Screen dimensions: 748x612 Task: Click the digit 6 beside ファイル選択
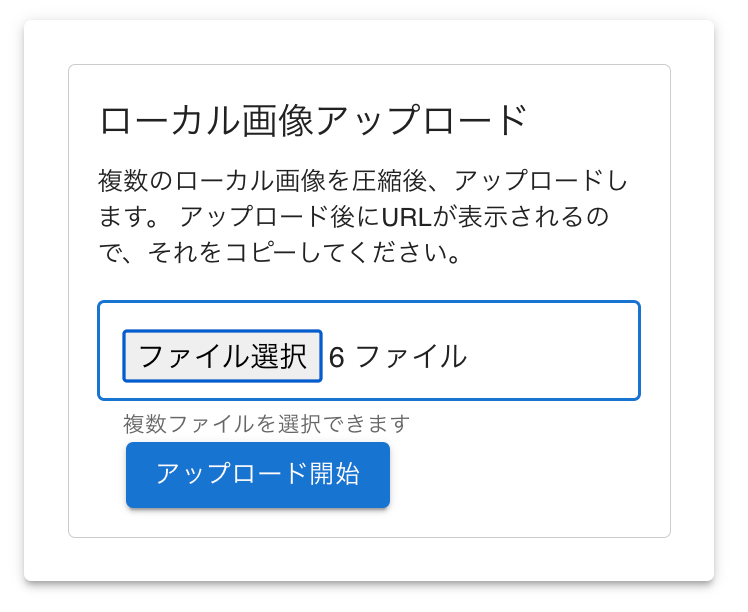coord(336,356)
